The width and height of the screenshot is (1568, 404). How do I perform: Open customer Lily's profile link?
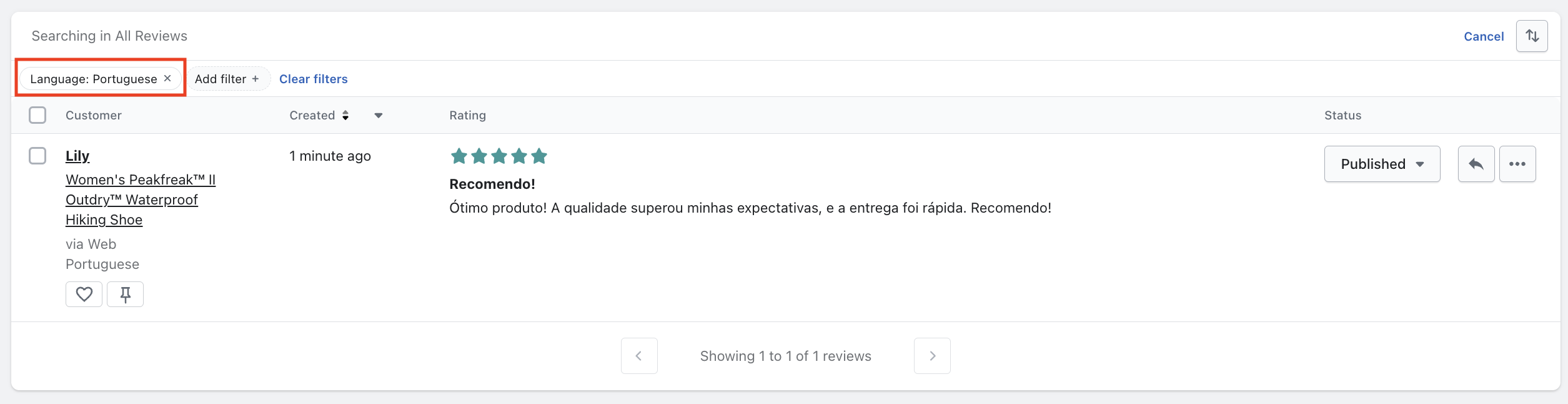[x=77, y=156]
